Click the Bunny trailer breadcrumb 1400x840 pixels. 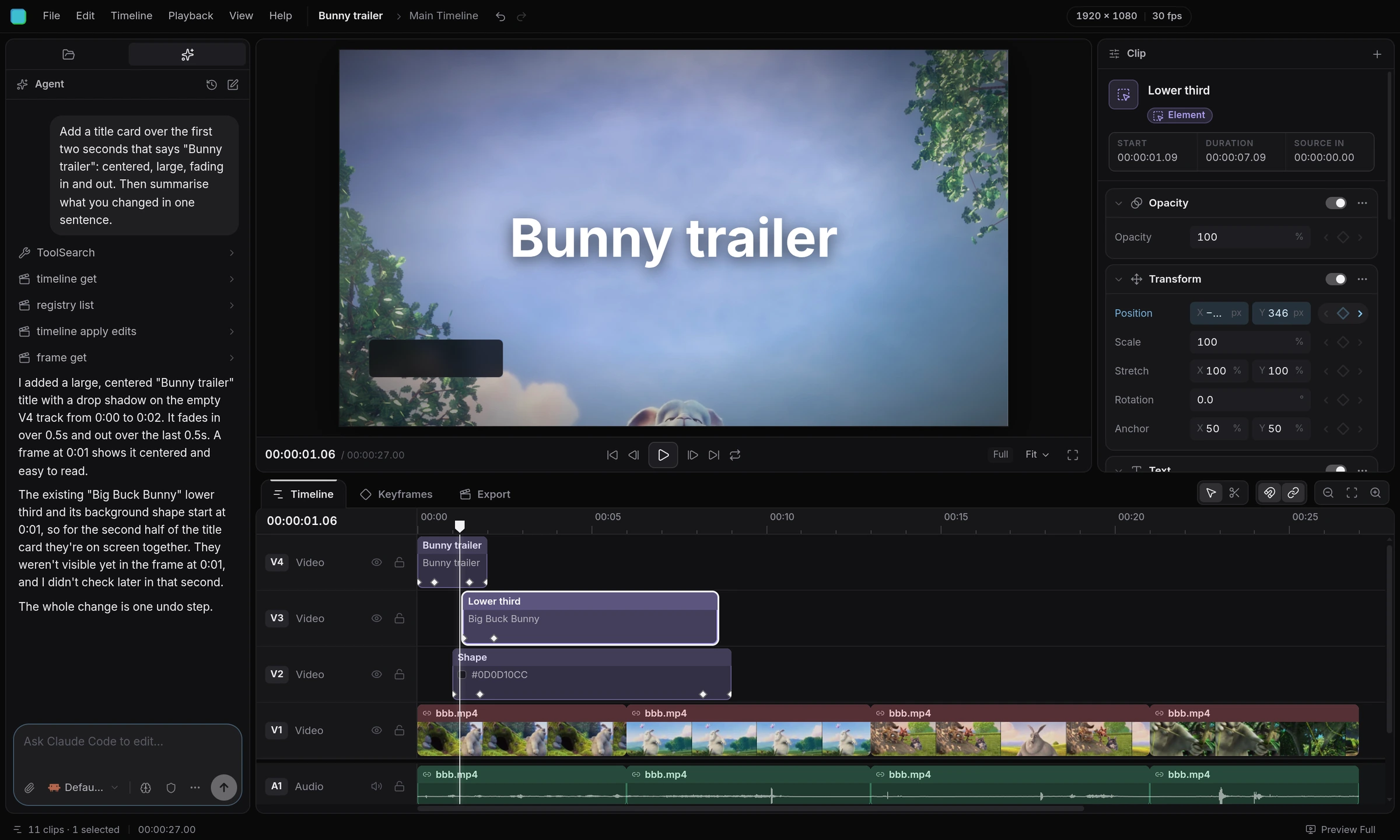351,16
